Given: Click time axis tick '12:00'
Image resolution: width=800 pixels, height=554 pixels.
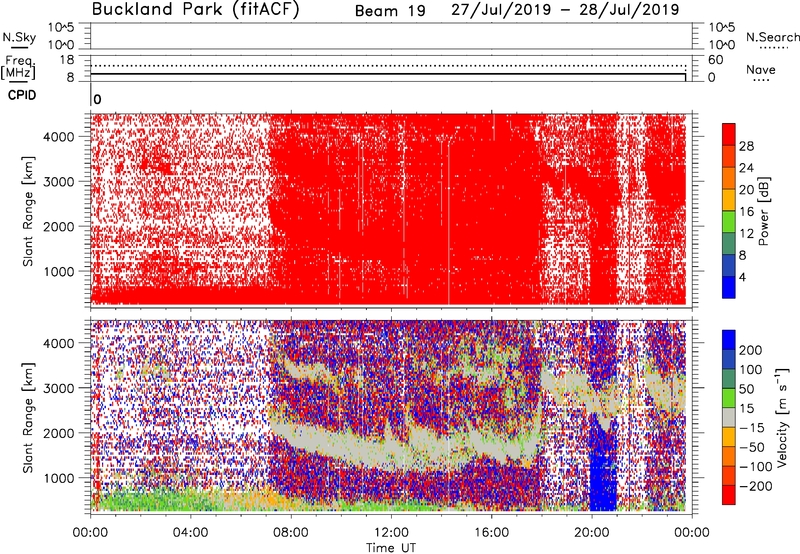Looking at the screenshot, I should click(391, 533).
